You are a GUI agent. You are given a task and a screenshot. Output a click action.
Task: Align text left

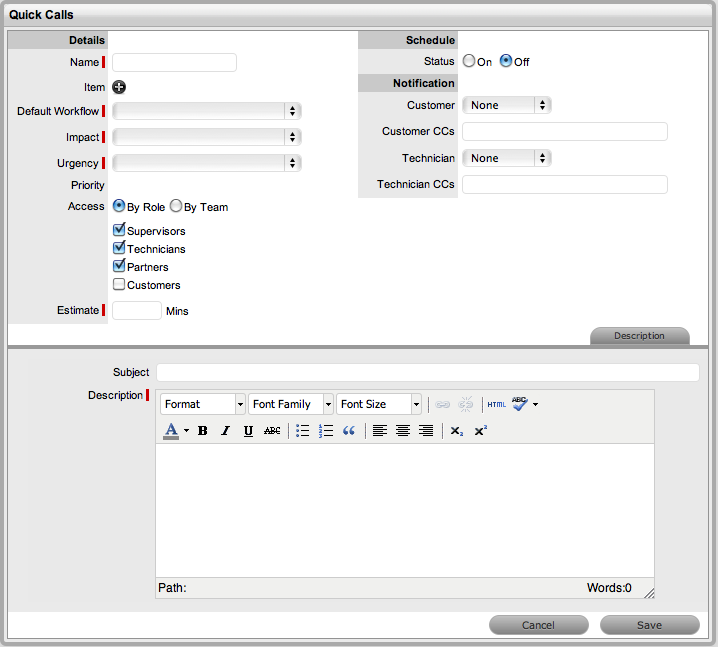pyautogui.click(x=380, y=431)
